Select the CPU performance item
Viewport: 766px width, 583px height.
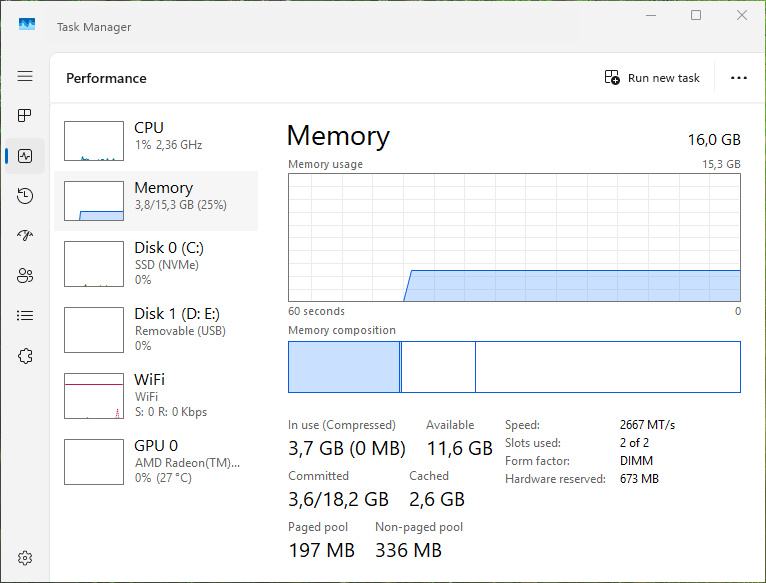tap(156, 141)
